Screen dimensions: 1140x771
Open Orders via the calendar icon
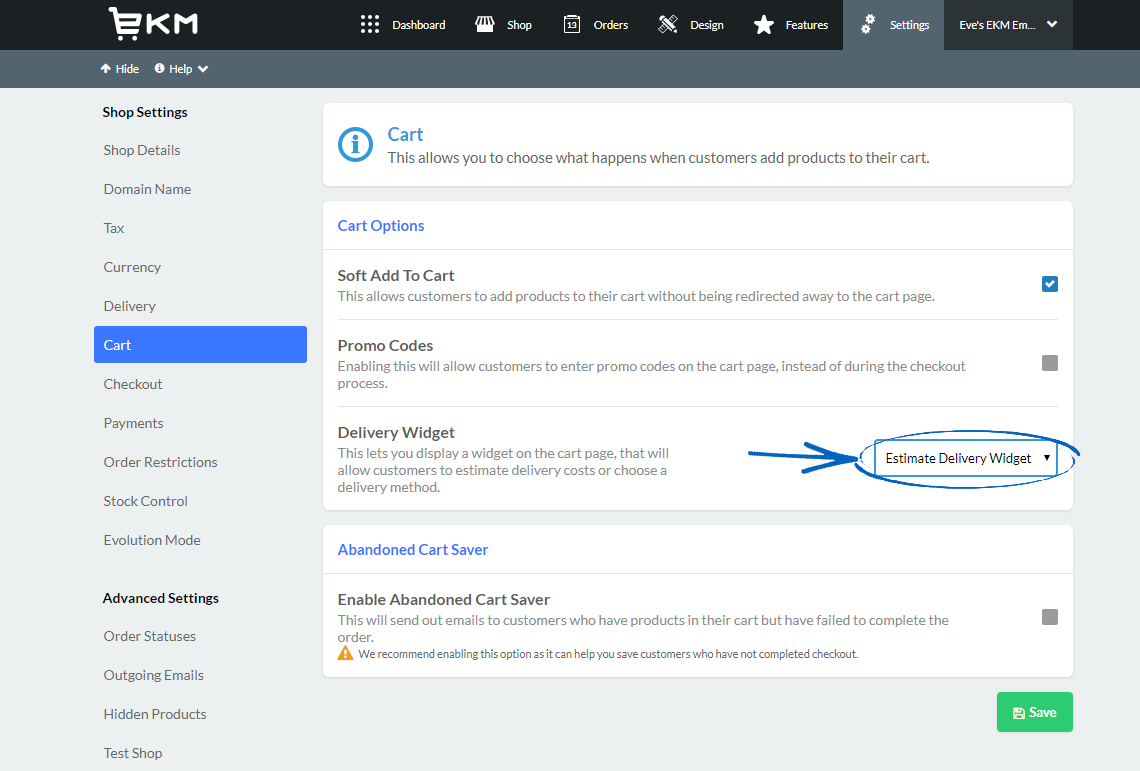pyautogui.click(x=572, y=24)
